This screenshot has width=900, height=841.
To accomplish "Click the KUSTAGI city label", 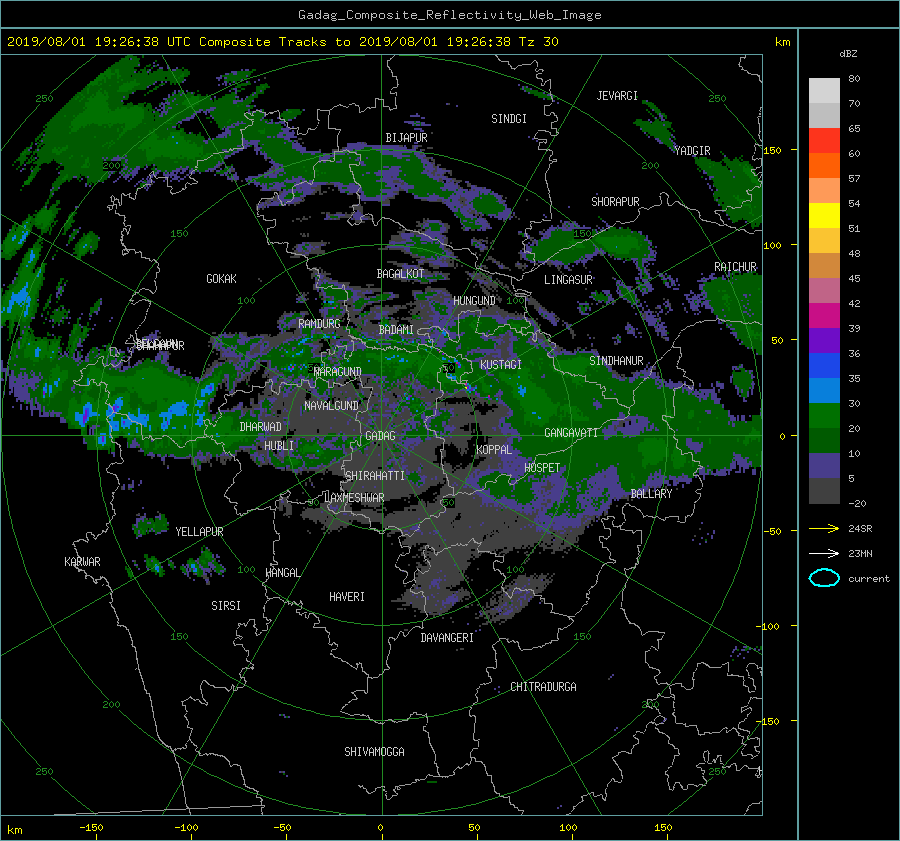I will point(501,365).
